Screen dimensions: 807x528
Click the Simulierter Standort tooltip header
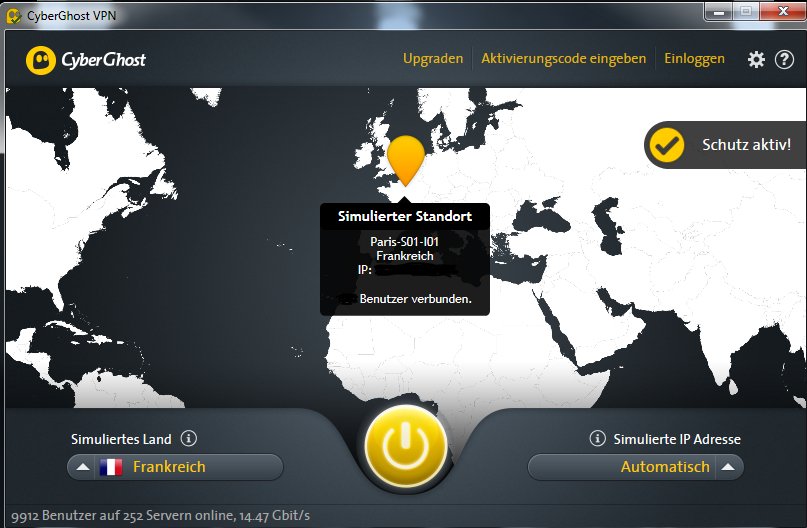[405, 216]
